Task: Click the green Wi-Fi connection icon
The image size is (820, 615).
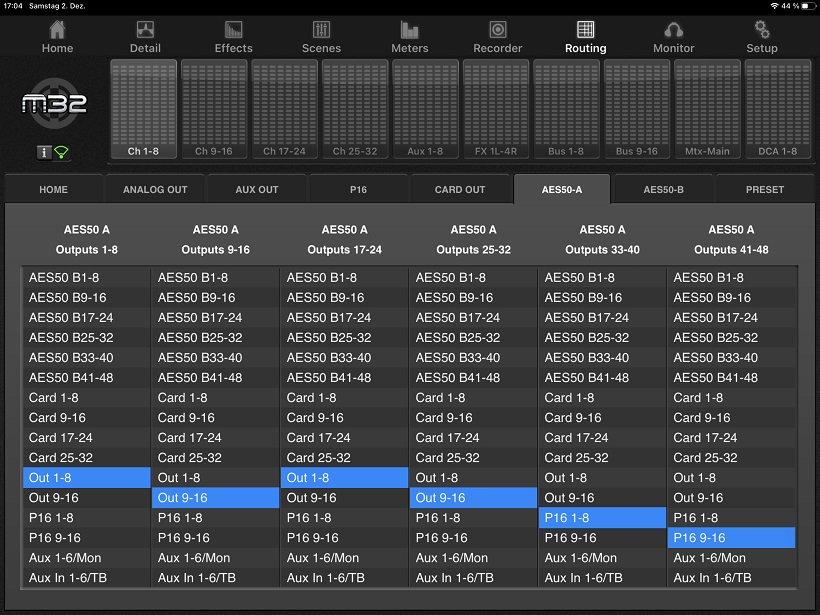Action: (61, 152)
